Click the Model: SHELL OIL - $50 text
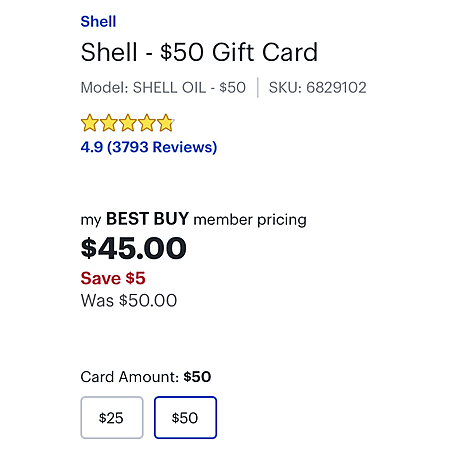Viewport: 450px width, 450px height. [x=163, y=88]
